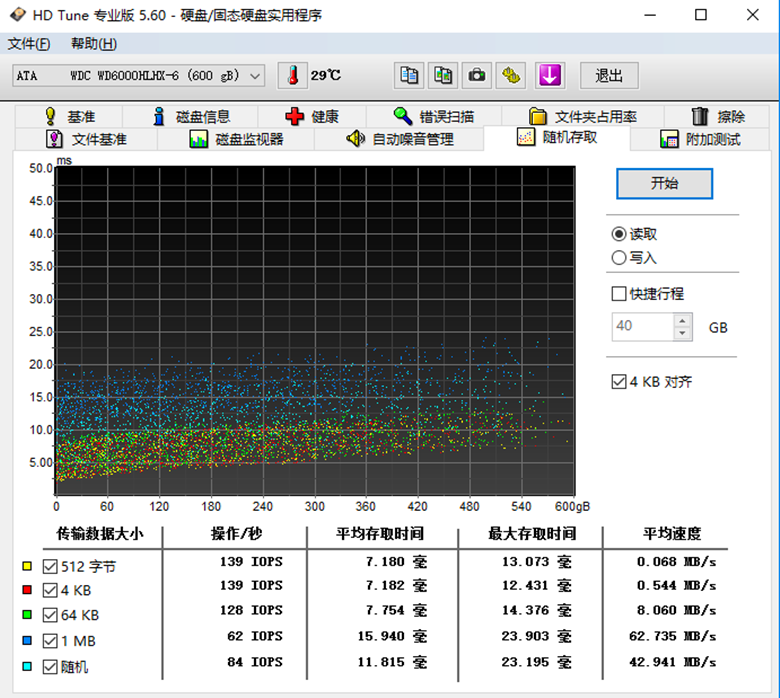Click the 40 GB input field

pos(643,327)
